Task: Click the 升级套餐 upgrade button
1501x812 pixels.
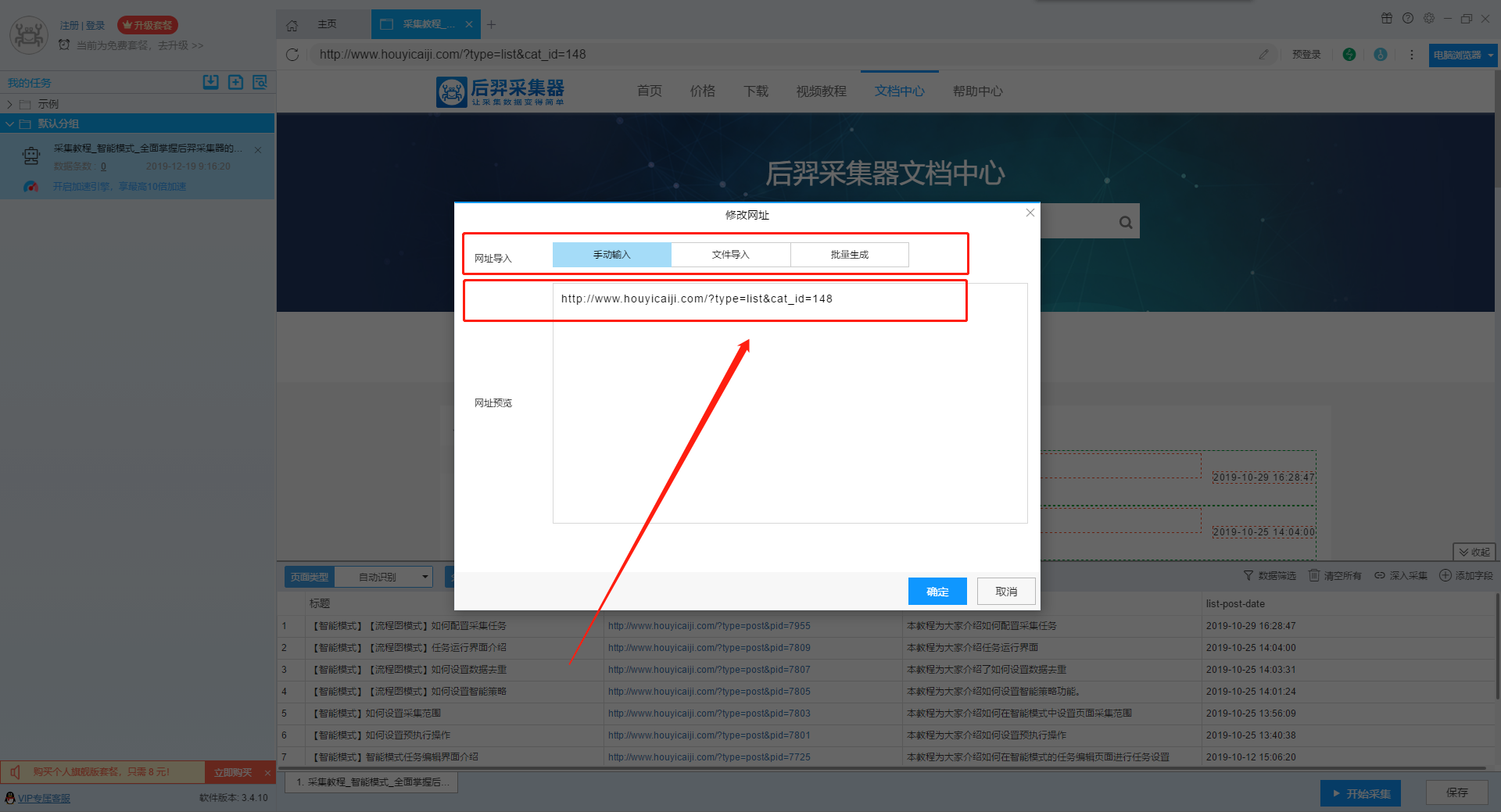Action: coord(148,25)
